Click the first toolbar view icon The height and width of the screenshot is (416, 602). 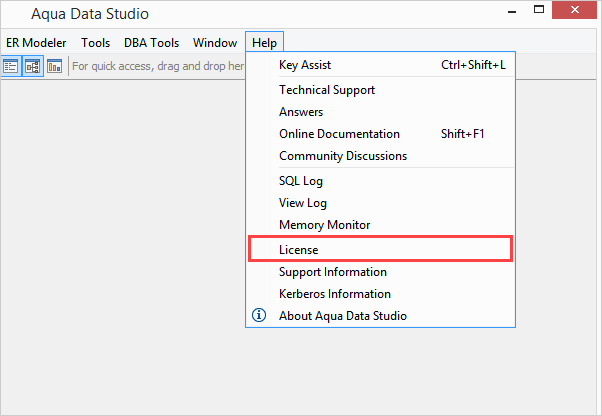click(11, 66)
